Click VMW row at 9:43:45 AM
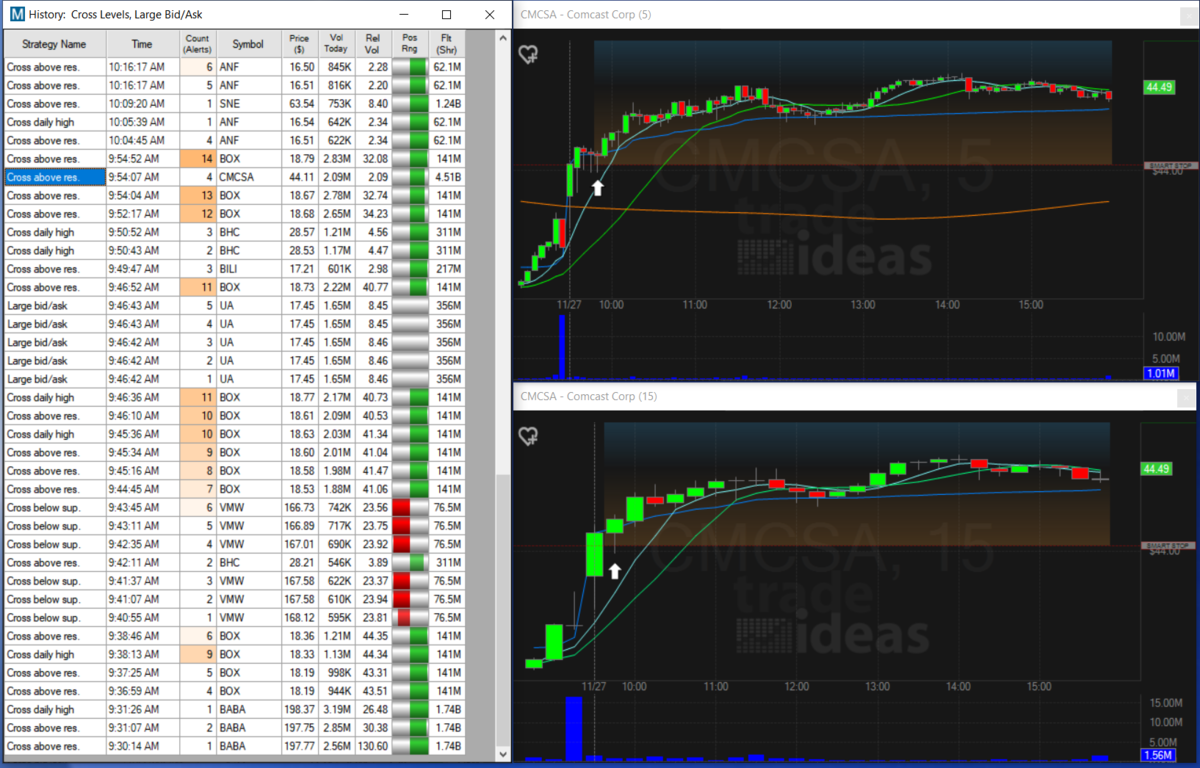 (234, 508)
